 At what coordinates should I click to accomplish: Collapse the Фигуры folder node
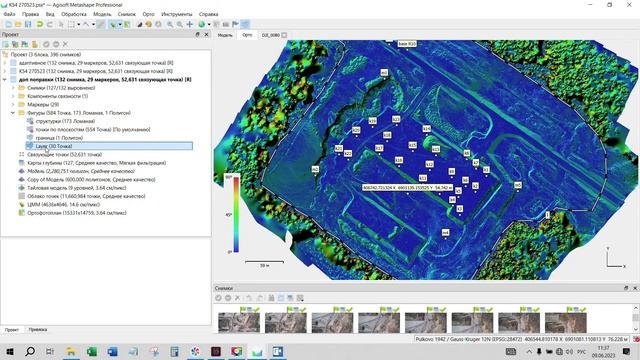click(13, 113)
